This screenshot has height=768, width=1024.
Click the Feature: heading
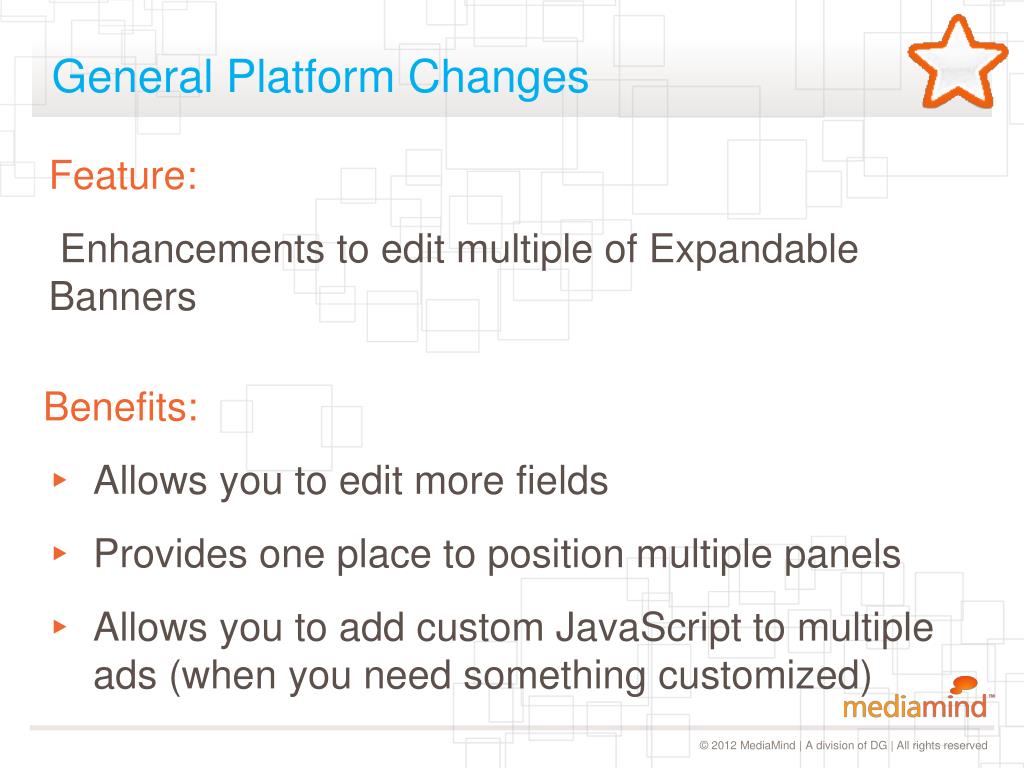click(x=123, y=175)
